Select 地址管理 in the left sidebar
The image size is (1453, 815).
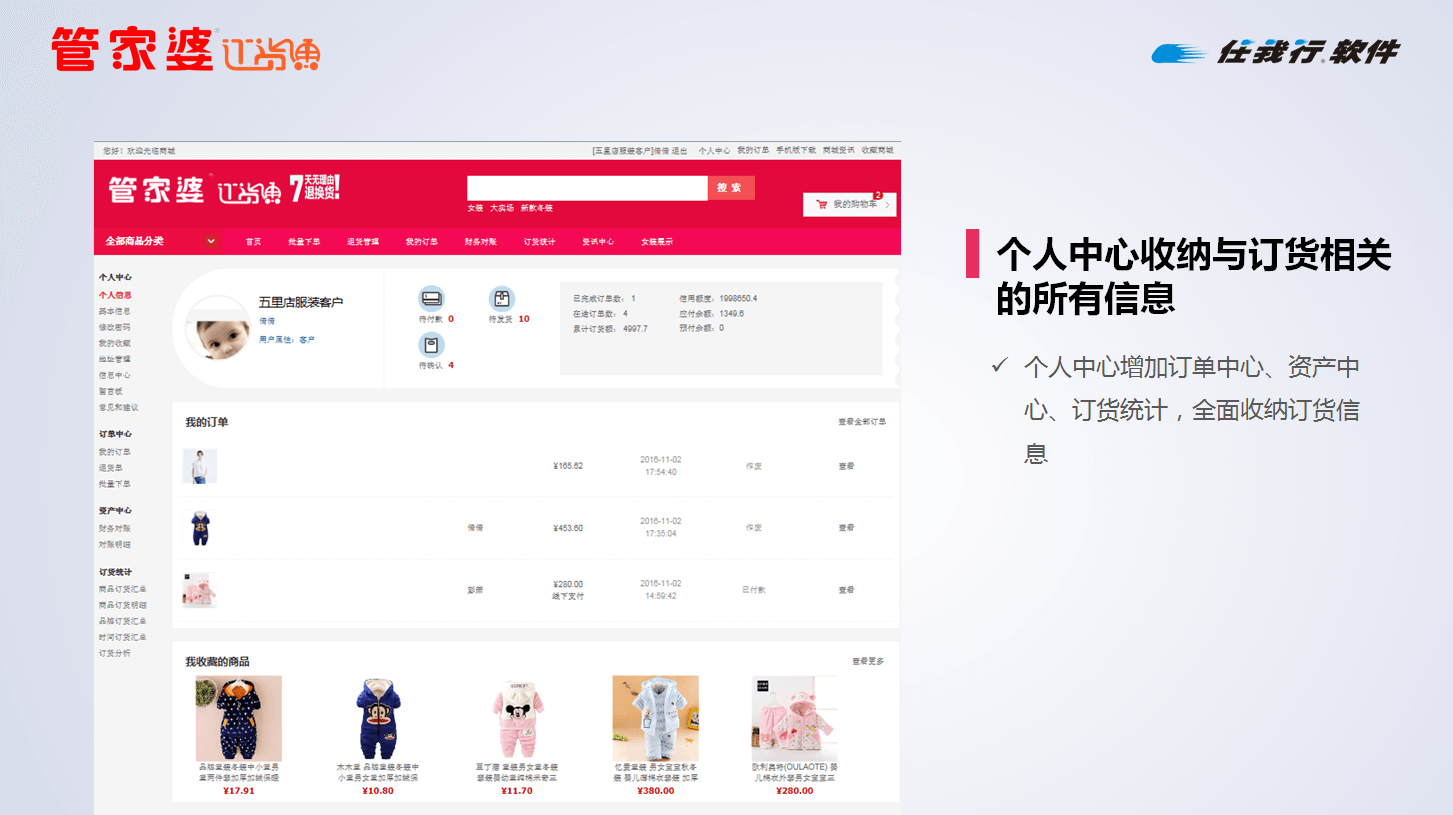point(114,359)
